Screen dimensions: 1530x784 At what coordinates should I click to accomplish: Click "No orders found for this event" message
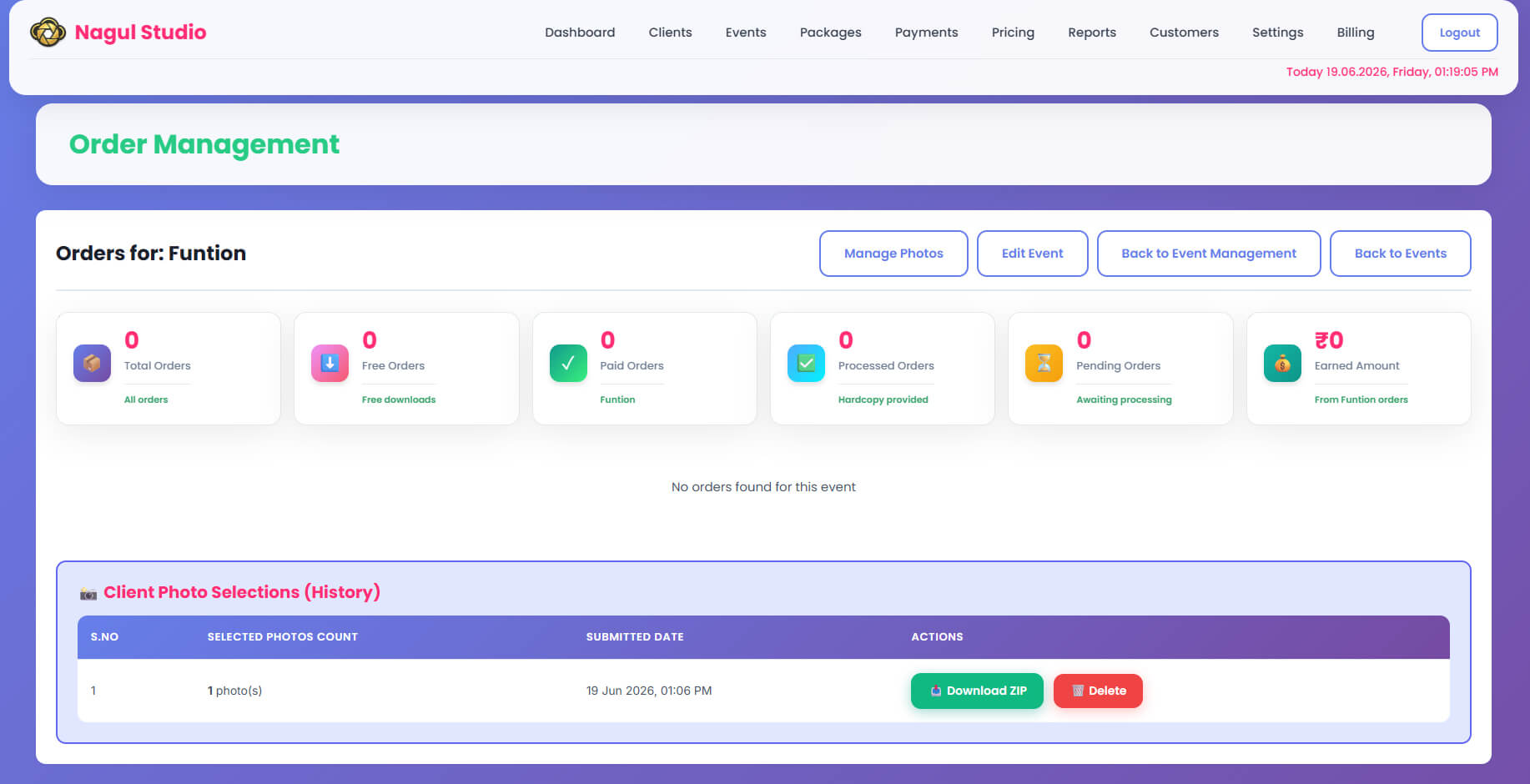coord(763,487)
